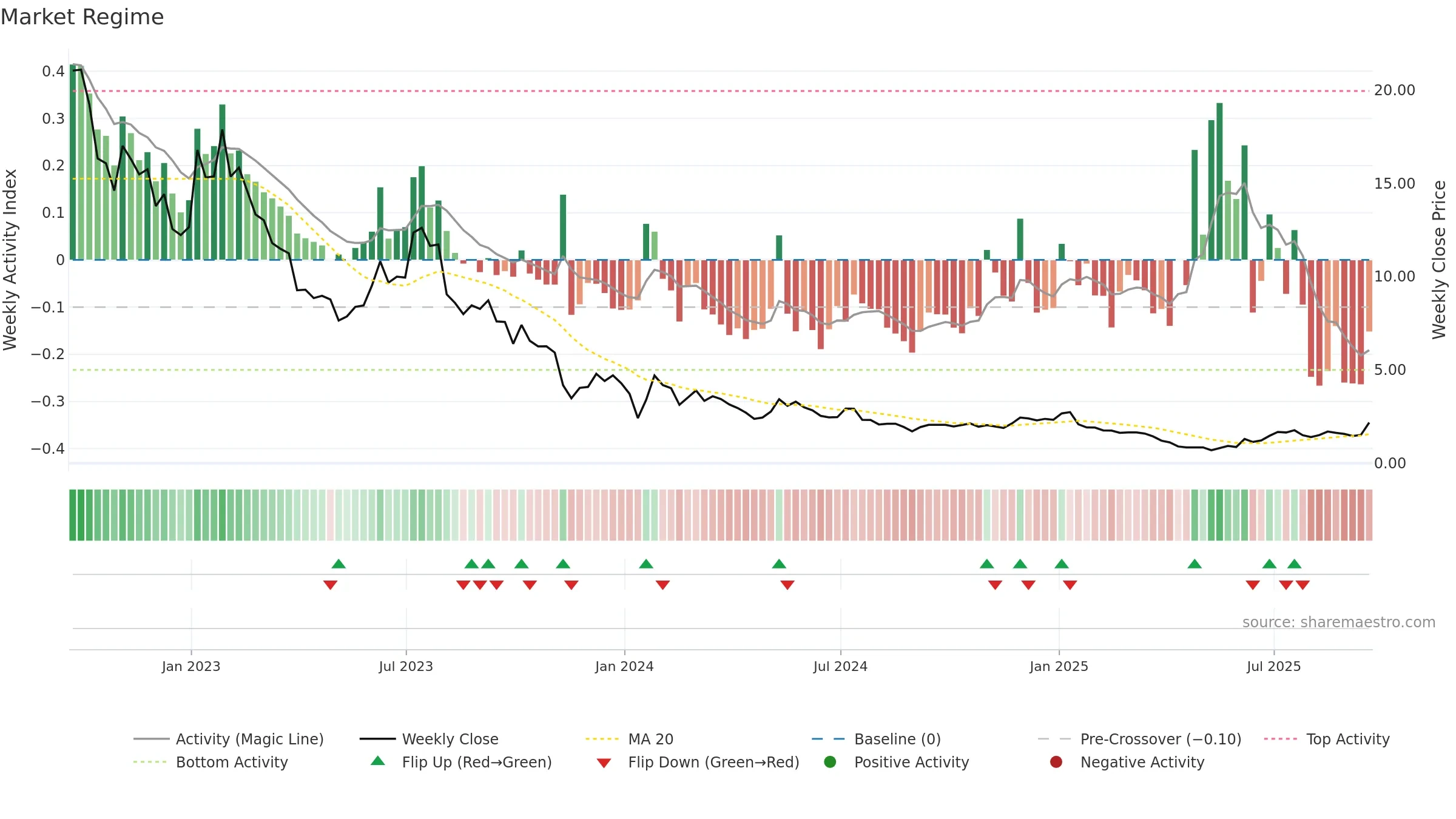This screenshot has height=819, width=1456.
Task: Click the −0.4 activity axis tick label
Action: 48,449
